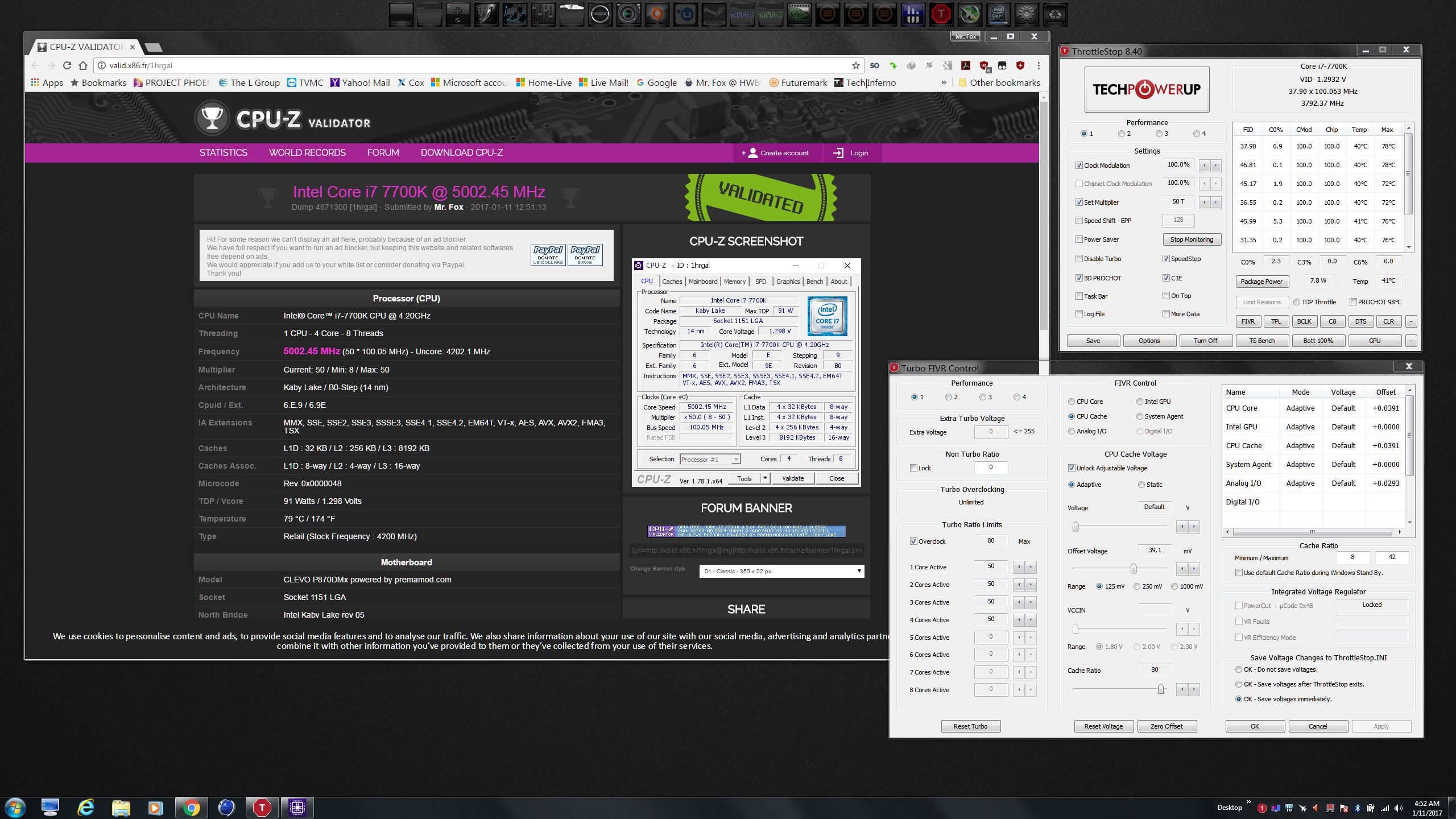Viewport: 1456px width, 819px height.
Task: Expand the hidden Desktop toolbar chevron
Action: click(x=1249, y=801)
